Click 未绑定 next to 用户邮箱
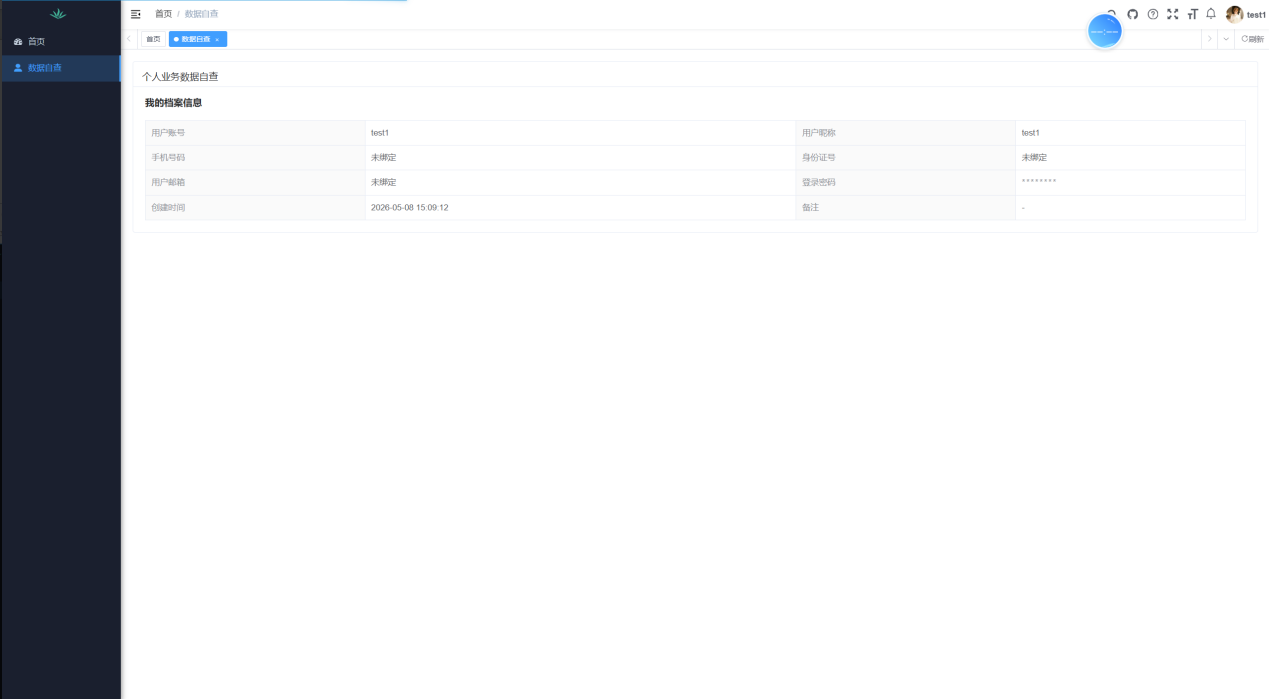The image size is (1269, 699). click(x=383, y=183)
